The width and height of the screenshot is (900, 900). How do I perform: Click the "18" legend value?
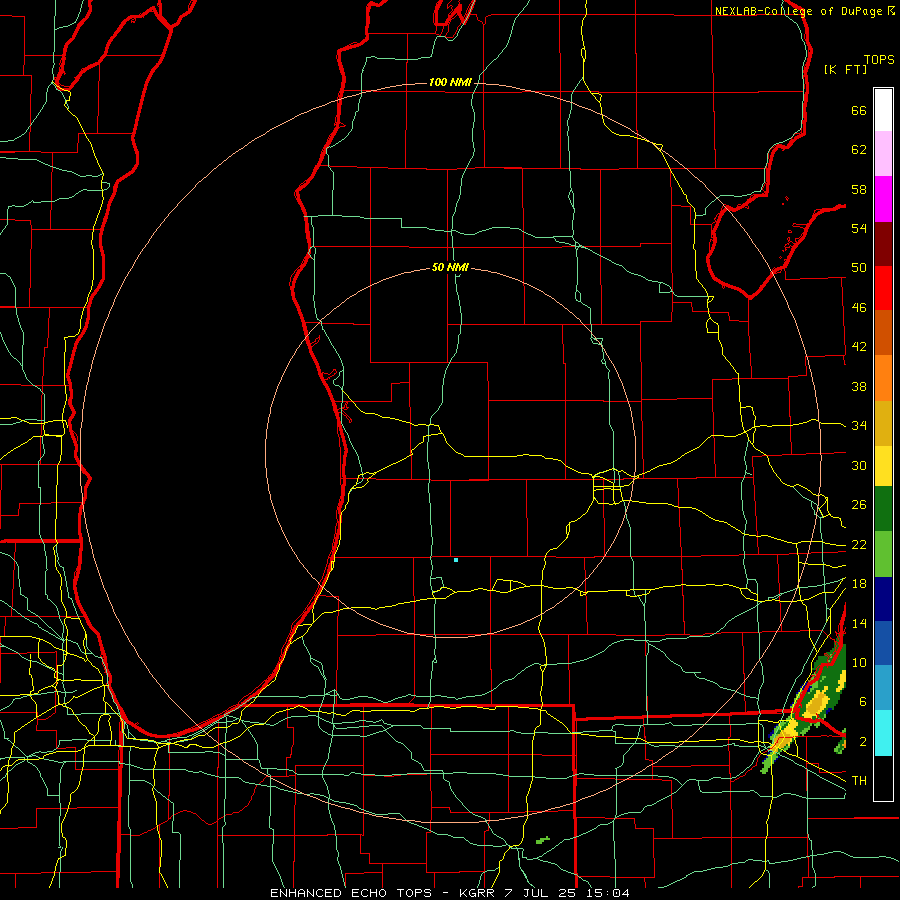pyautogui.click(x=859, y=584)
